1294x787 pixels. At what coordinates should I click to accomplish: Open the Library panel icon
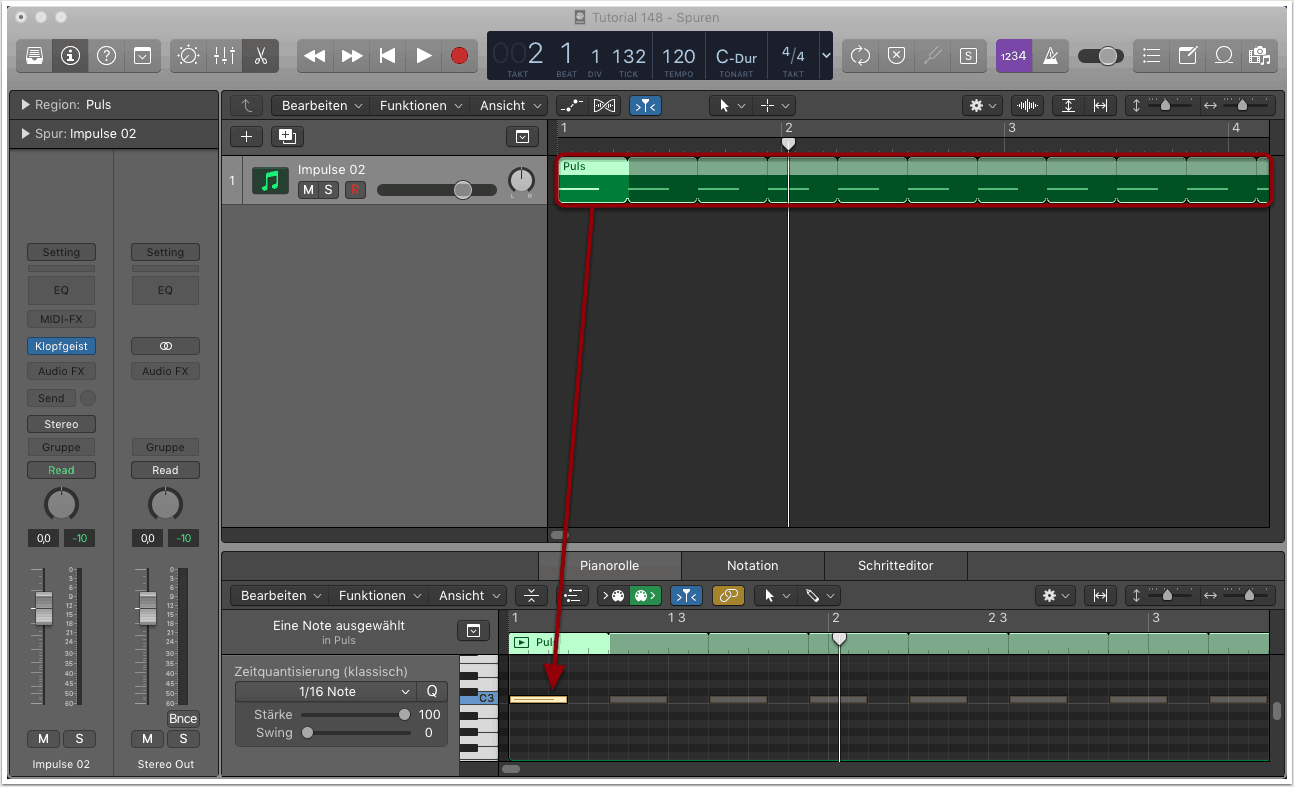coord(34,56)
